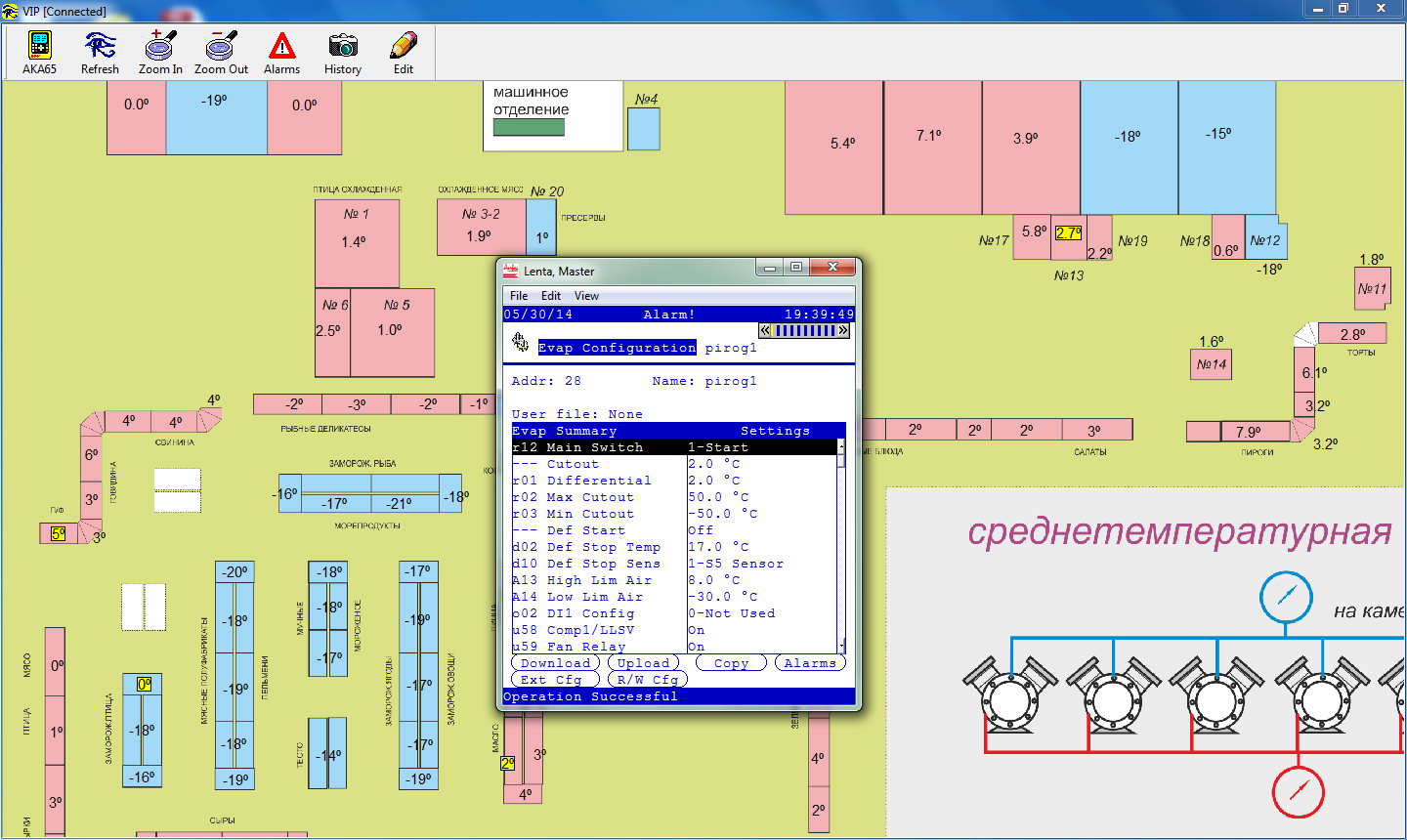Select the d02 Def Stop Temp row
Image resolution: width=1407 pixels, height=840 pixels.
(x=674, y=547)
